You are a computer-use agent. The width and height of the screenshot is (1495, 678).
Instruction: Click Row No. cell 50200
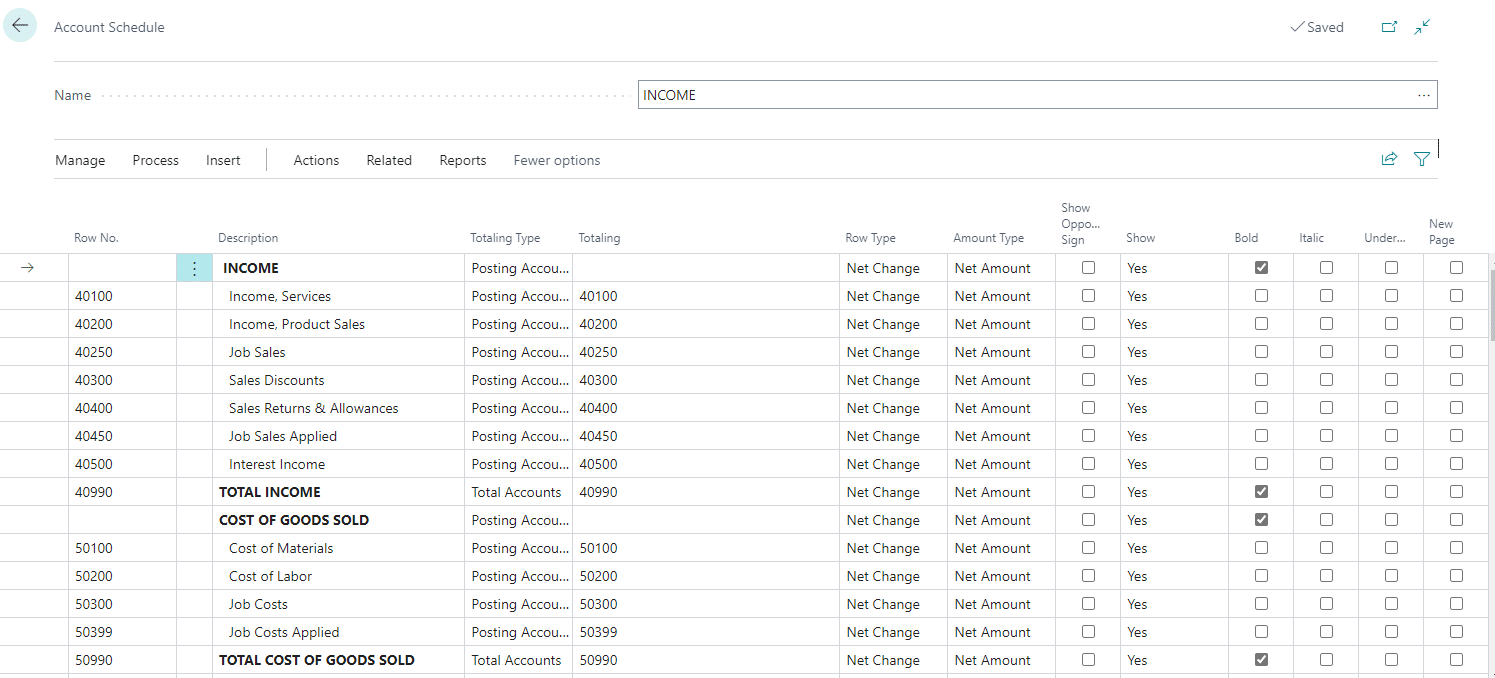click(122, 576)
